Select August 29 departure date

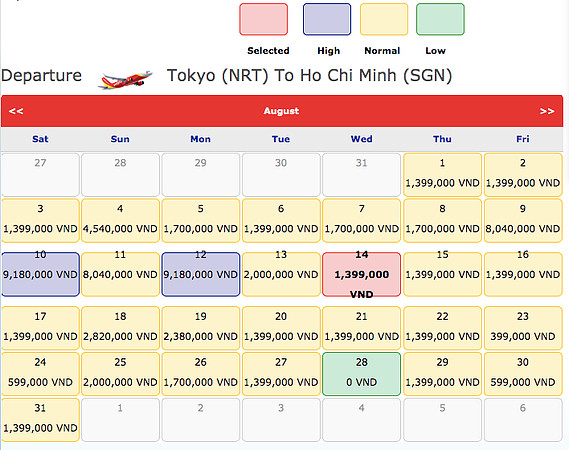tap(442, 374)
